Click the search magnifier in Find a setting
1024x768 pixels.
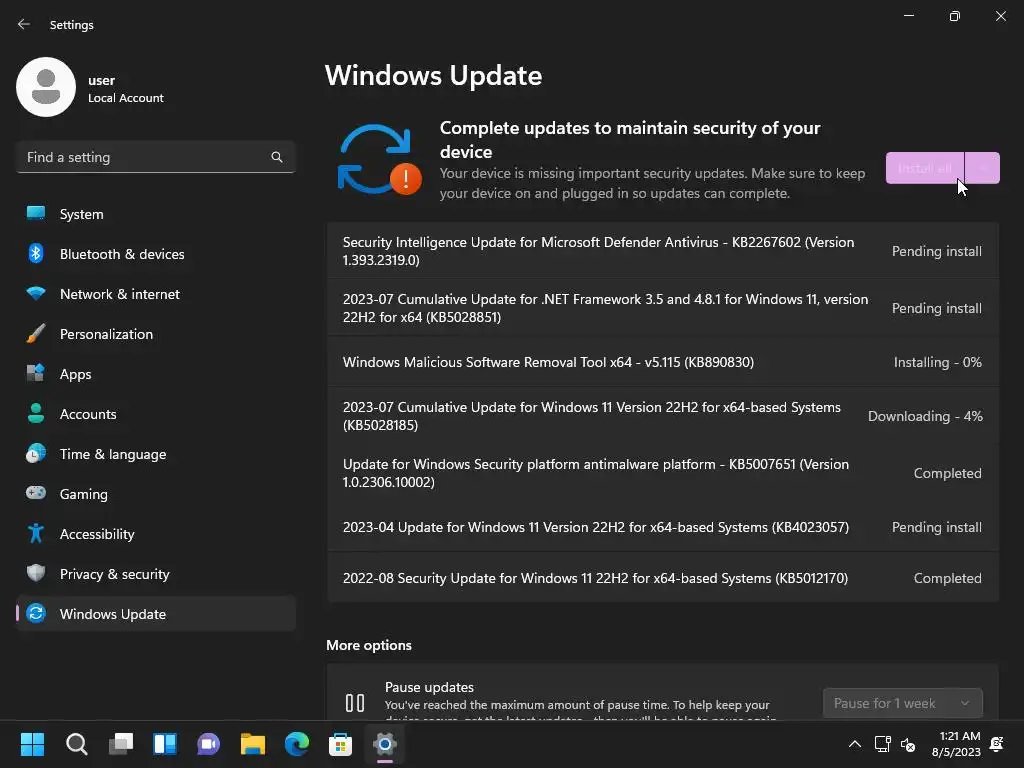(x=277, y=157)
